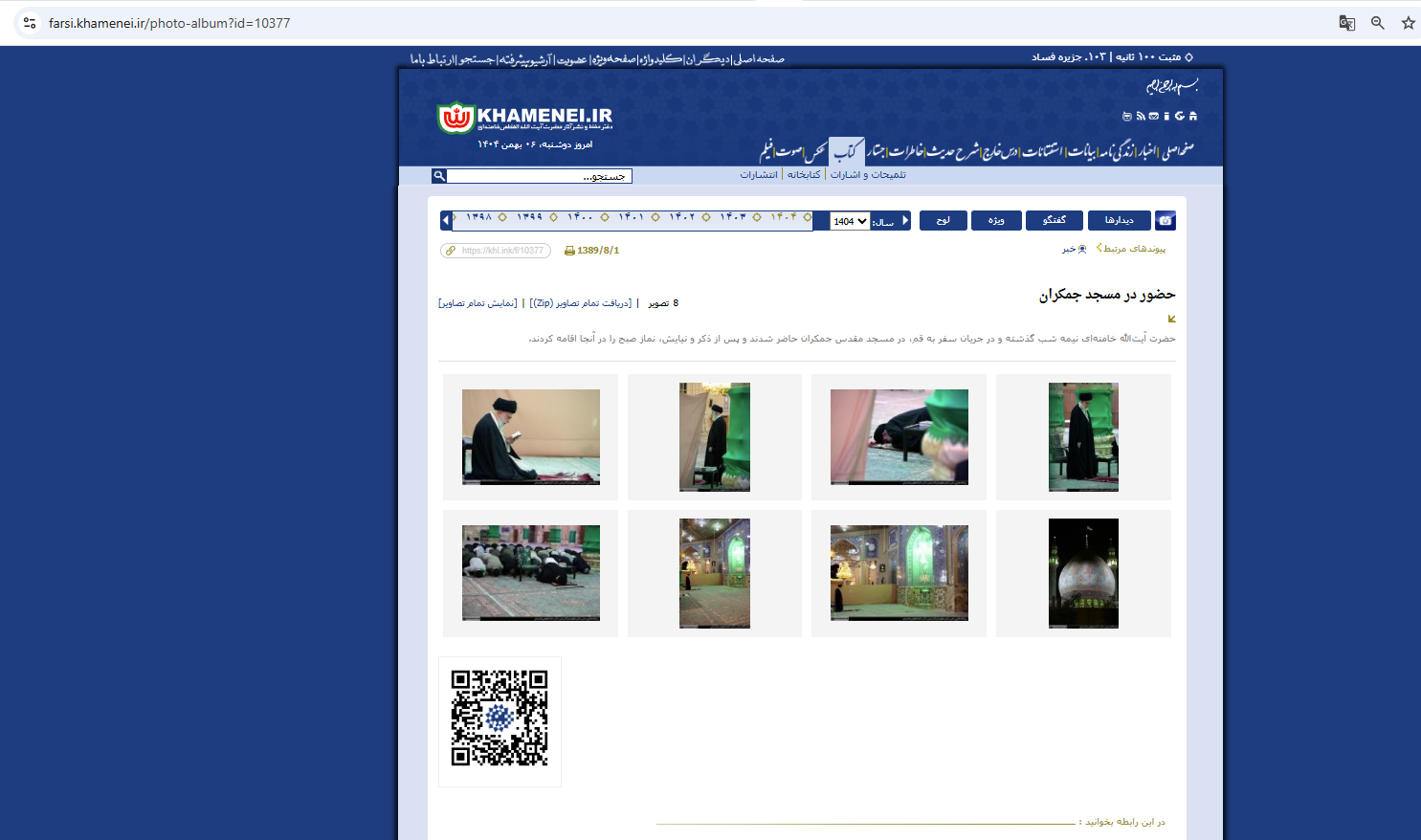
Task: Click the Google Translate icon in the address bar
Action: [x=1346, y=23]
